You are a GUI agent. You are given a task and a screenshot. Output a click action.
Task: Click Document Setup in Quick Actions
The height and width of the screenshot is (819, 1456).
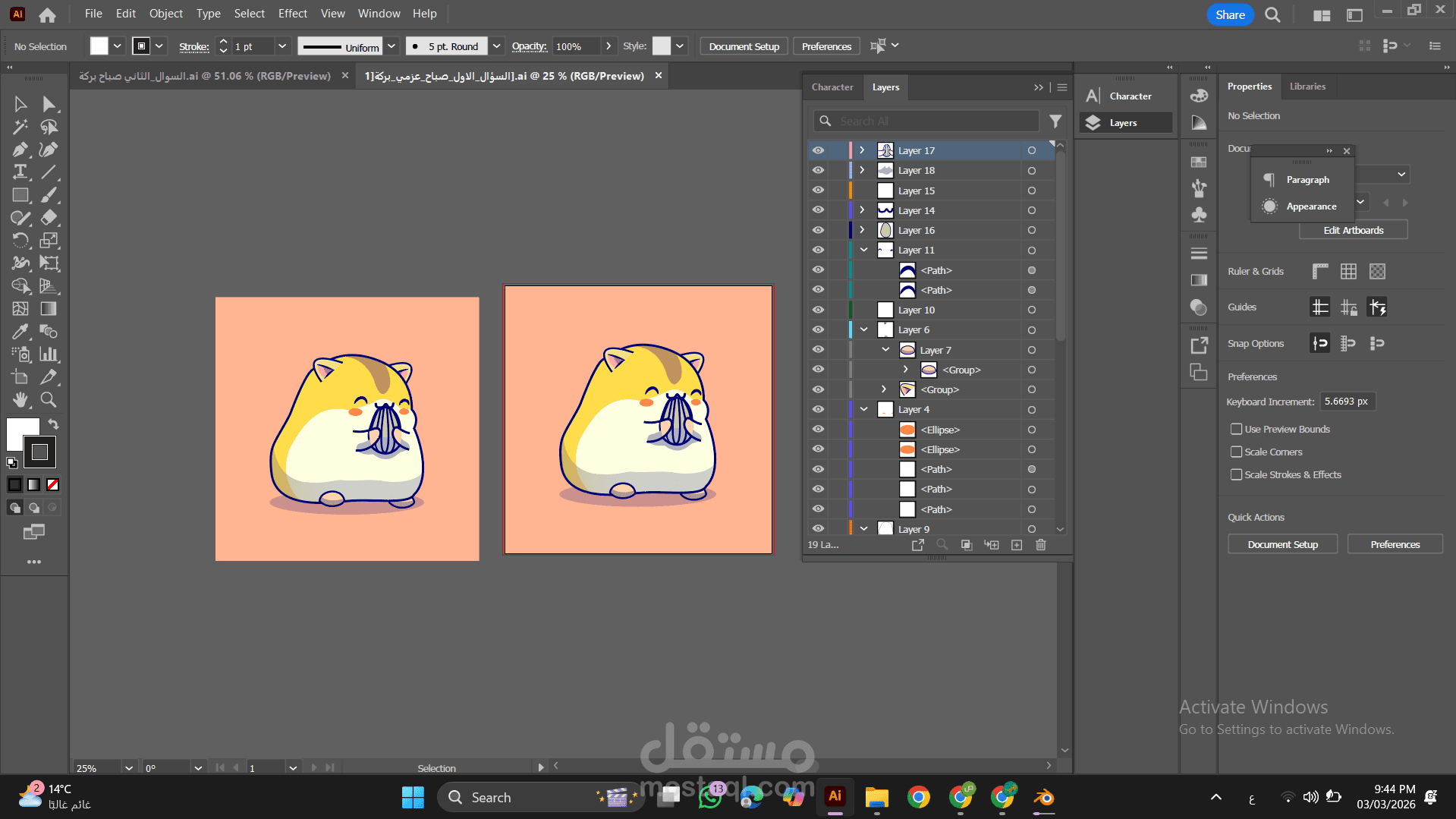1282,545
